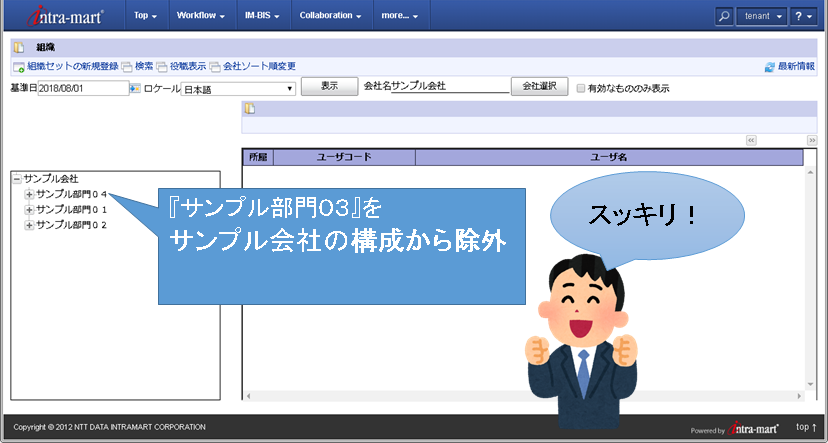Viewport: 828px width, 443px height.
Task: Click the 会社選択 button
Action: pyautogui.click(x=539, y=86)
